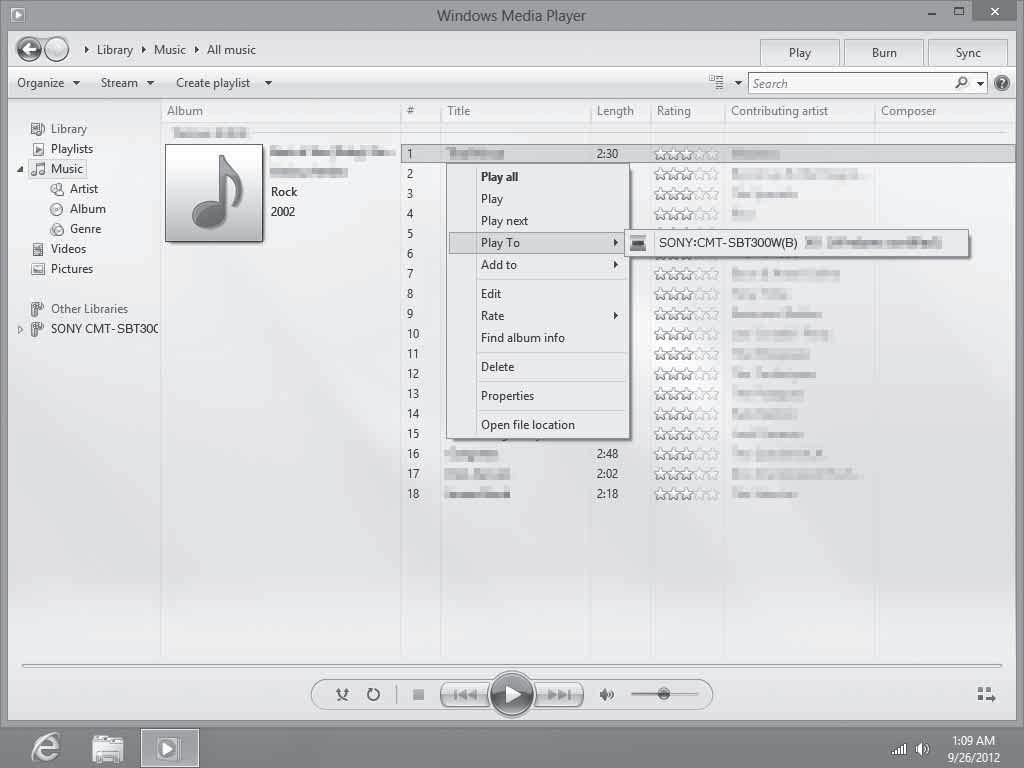1024x768 pixels.
Task: Click the seek bar progress line
Action: (x=511, y=665)
